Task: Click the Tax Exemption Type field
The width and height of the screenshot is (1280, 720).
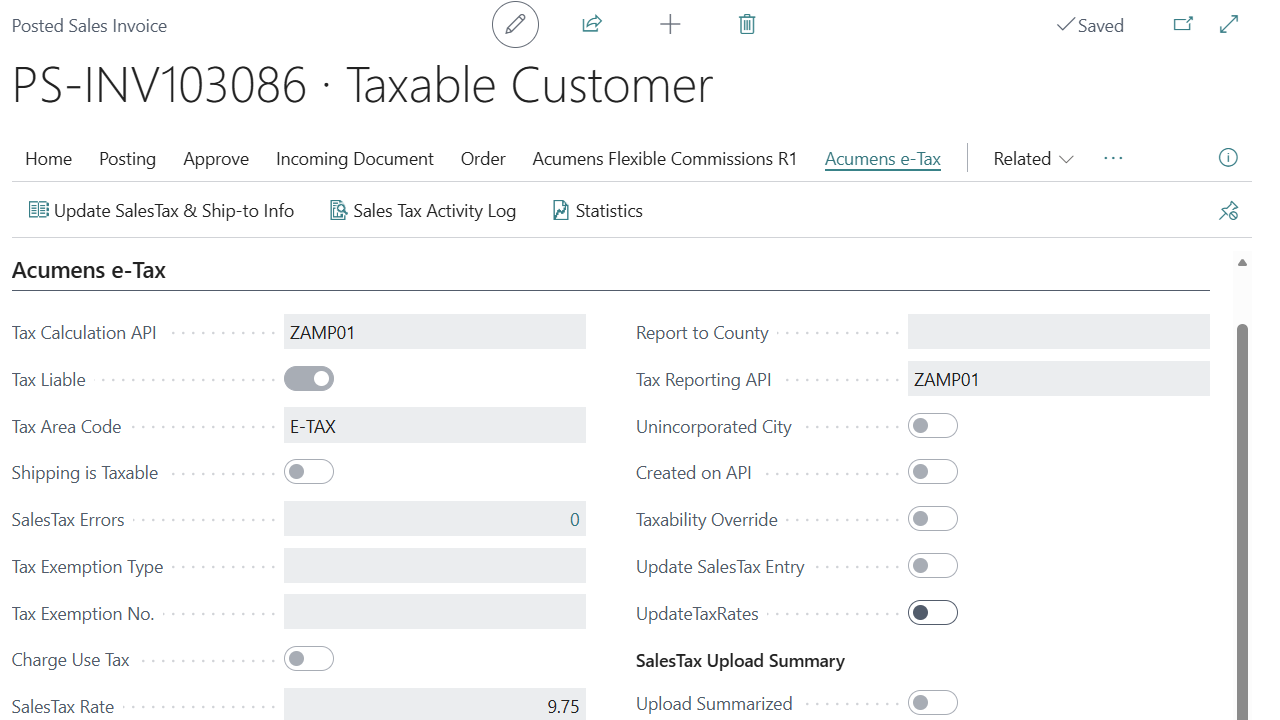Action: (435, 566)
